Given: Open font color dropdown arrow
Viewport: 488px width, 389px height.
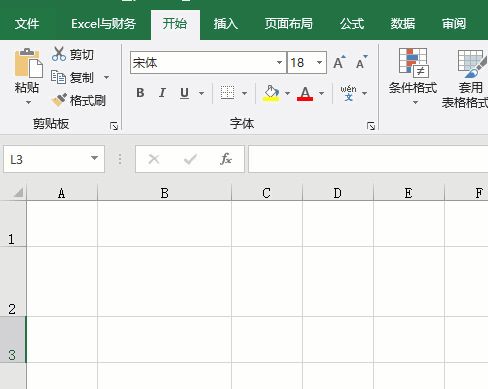Looking at the screenshot, I should click(321, 93).
